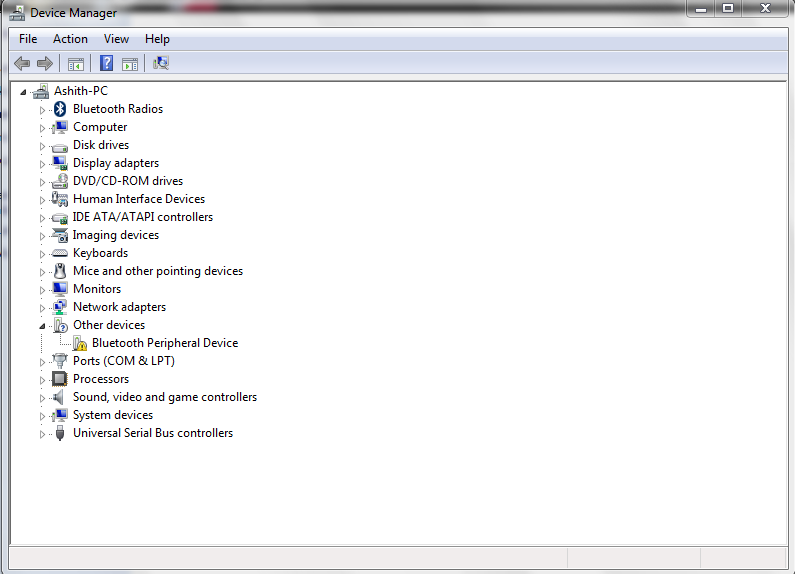This screenshot has height=574, width=795.
Task: Expand the Universal Serial Bus controllers node
Action: pyautogui.click(x=42, y=434)
